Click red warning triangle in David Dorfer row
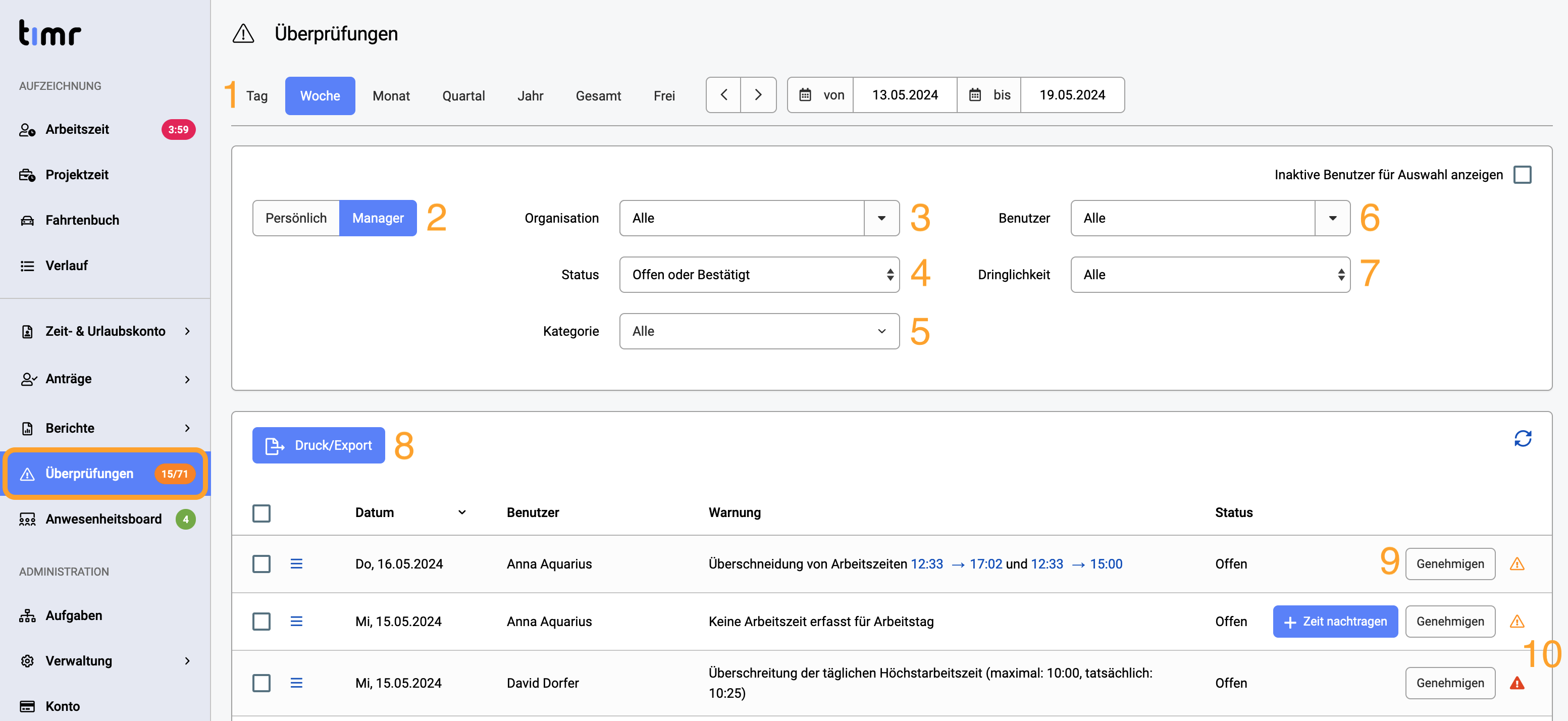Viewport: 1568px width, 721px height. 1517,683
